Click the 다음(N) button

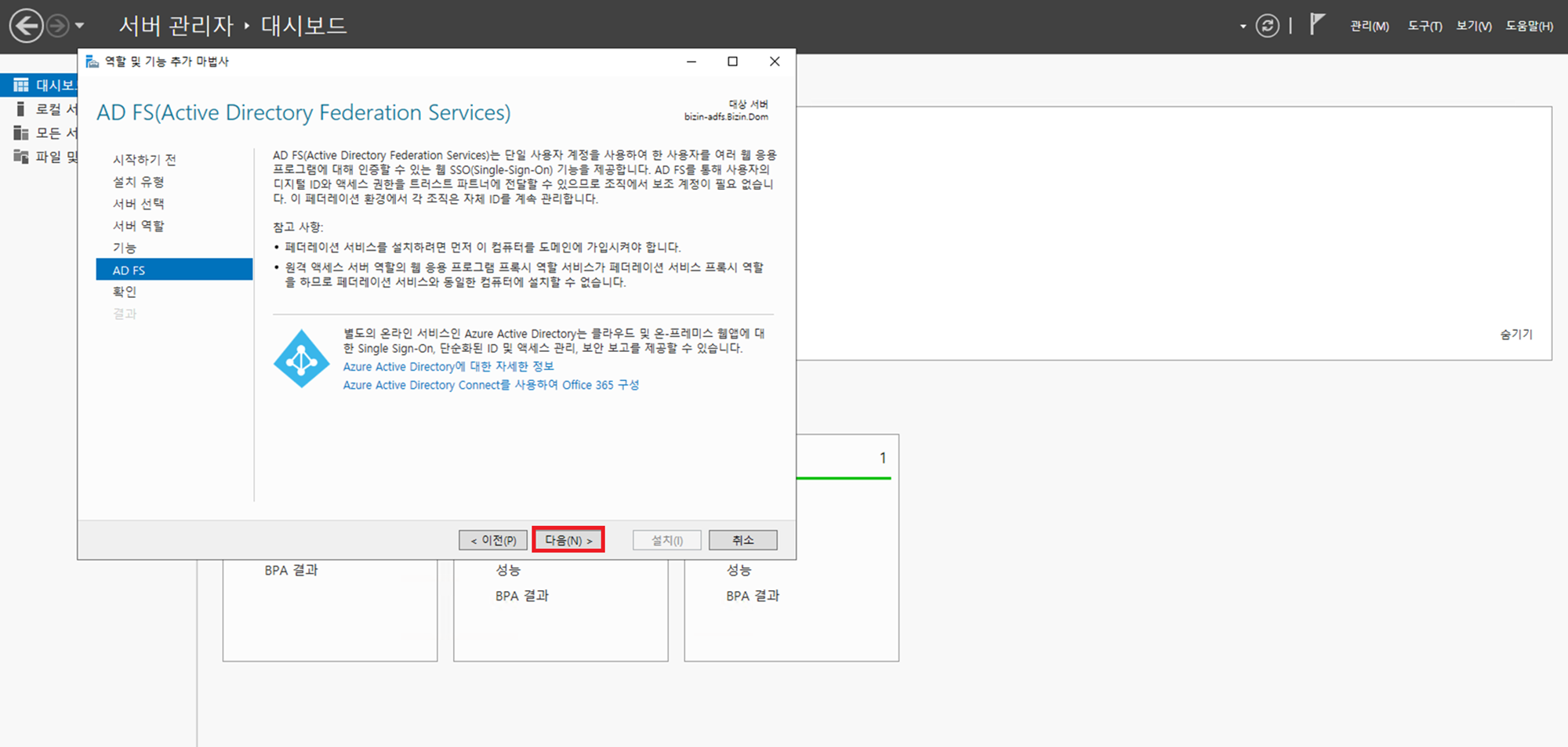coord(568,540)
